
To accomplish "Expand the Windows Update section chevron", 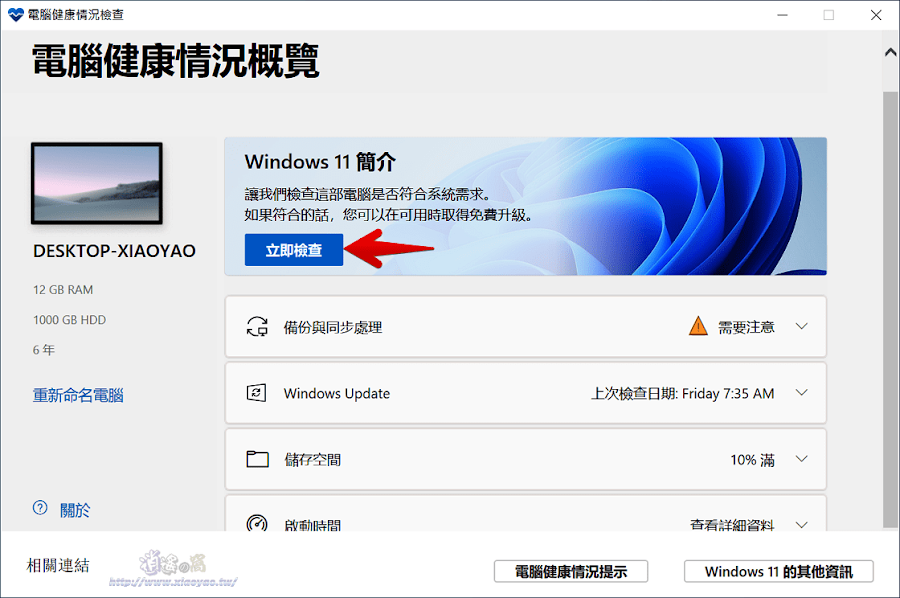I will [802, 393].
